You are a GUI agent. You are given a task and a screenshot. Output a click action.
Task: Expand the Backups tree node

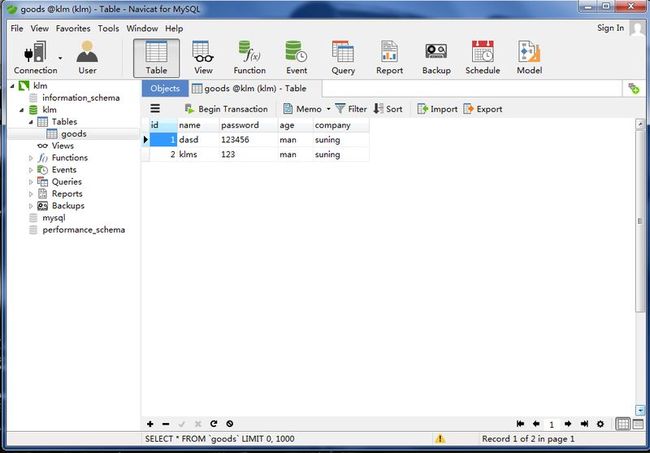31,206
